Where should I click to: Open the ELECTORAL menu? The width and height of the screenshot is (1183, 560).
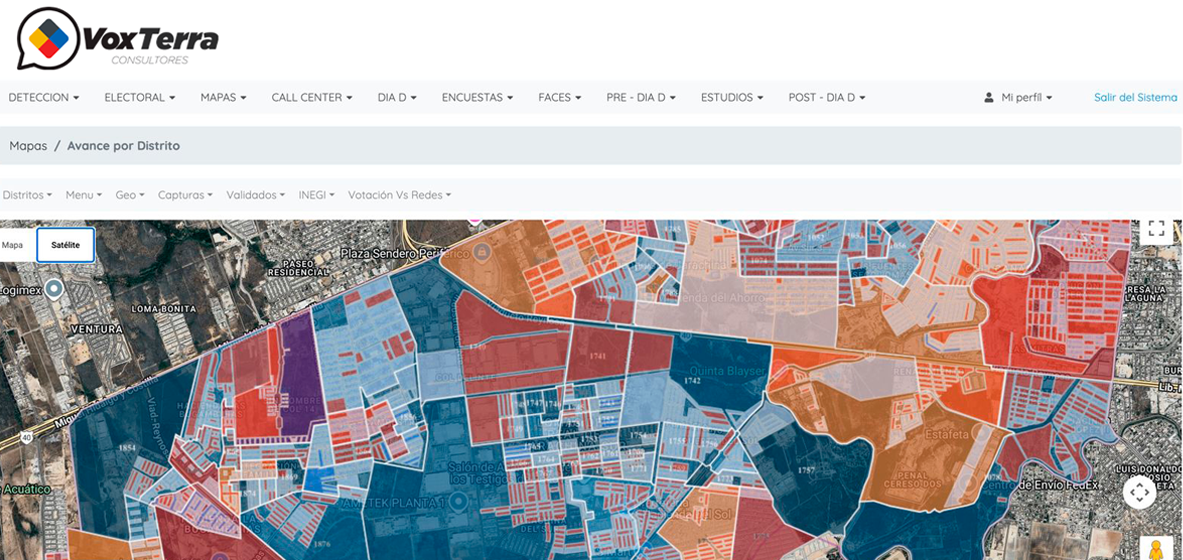pos(139,98)
